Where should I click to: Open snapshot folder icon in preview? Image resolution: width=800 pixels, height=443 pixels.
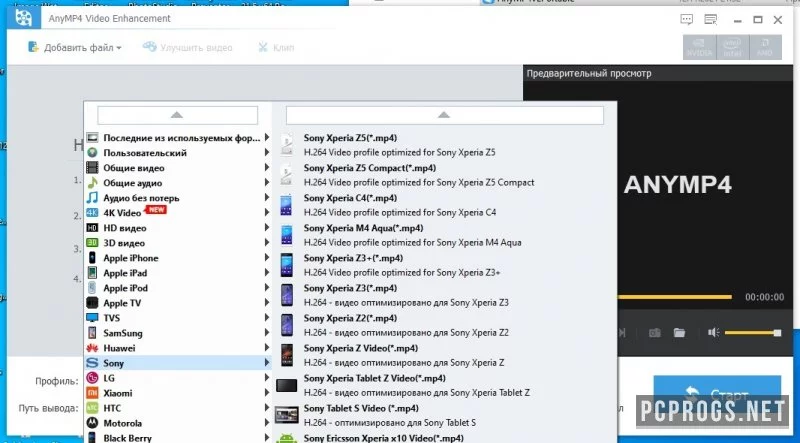pos(679,333)
